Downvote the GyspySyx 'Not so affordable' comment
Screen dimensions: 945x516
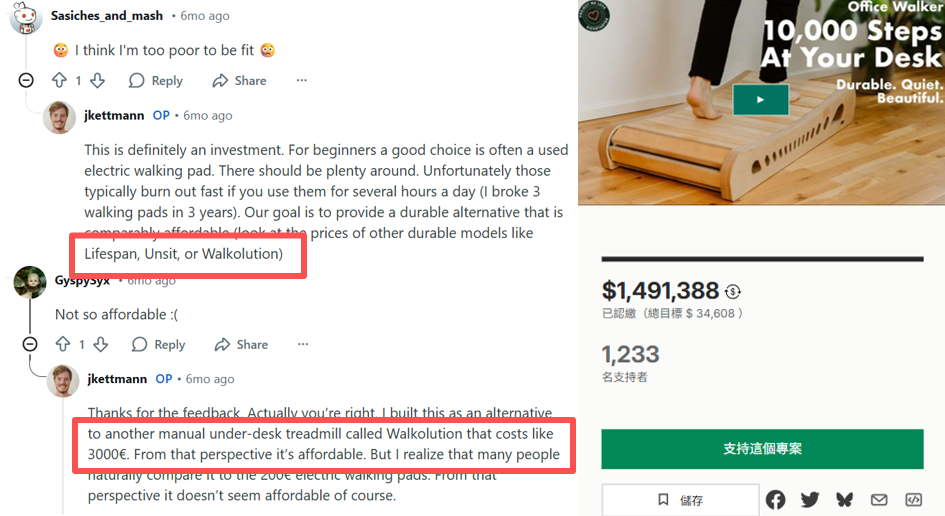[x=100, y=344]
